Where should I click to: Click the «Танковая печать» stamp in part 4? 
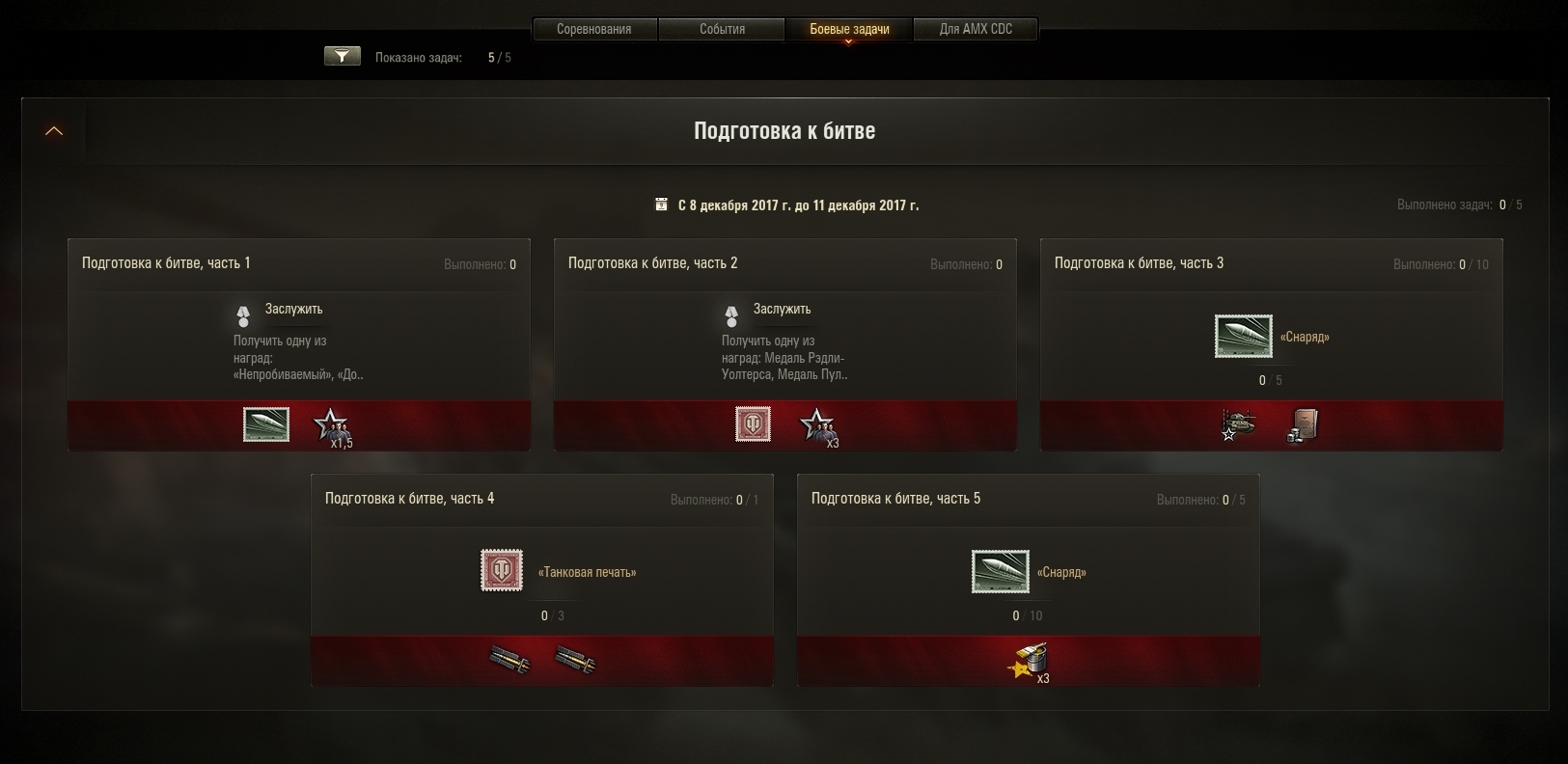point(502,571)
